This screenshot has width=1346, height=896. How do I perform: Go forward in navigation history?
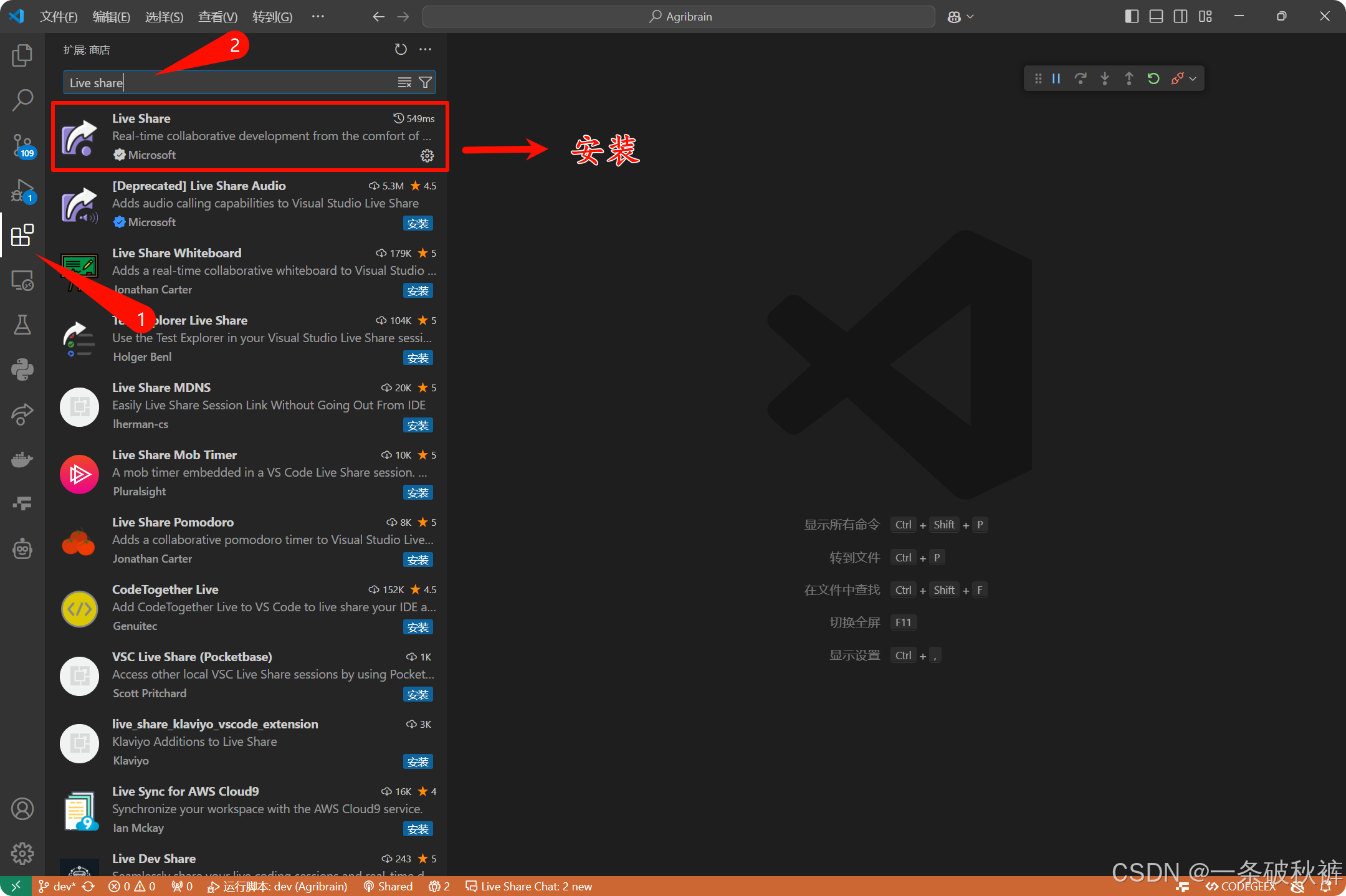(x=403, y=17)
